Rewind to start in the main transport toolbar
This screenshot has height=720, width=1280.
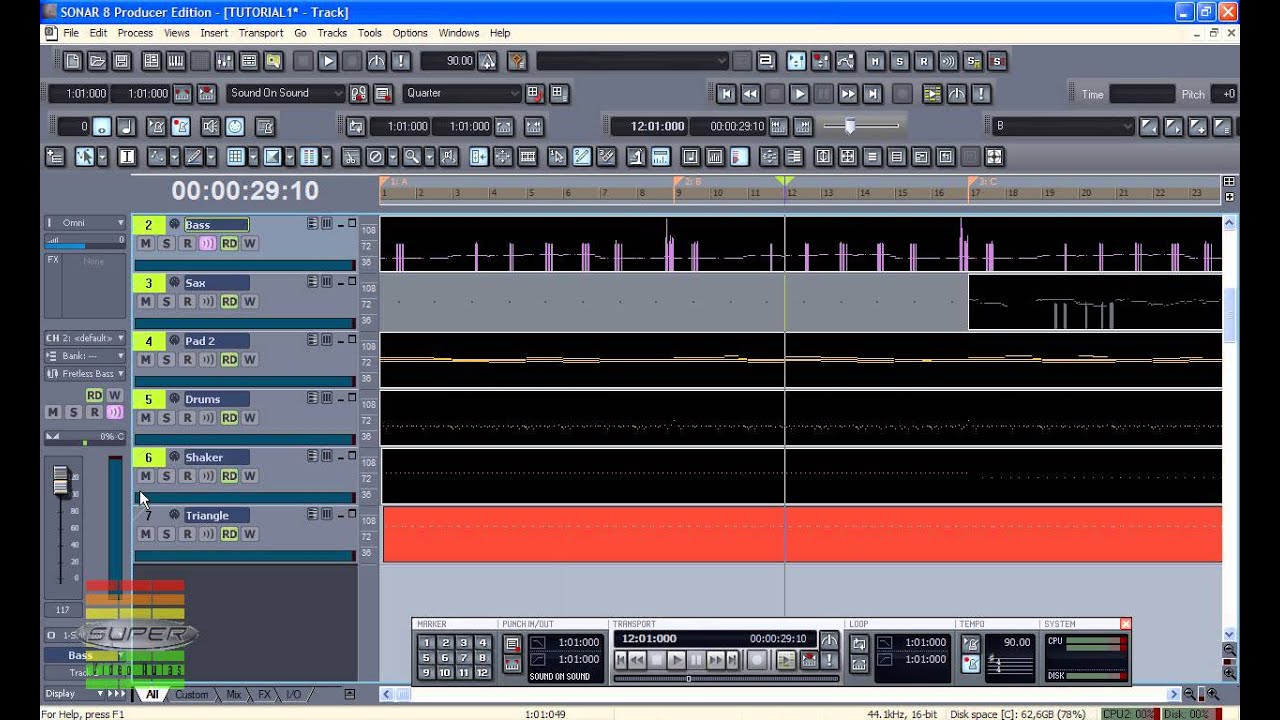pyautogui.click(x=726, y=93)
